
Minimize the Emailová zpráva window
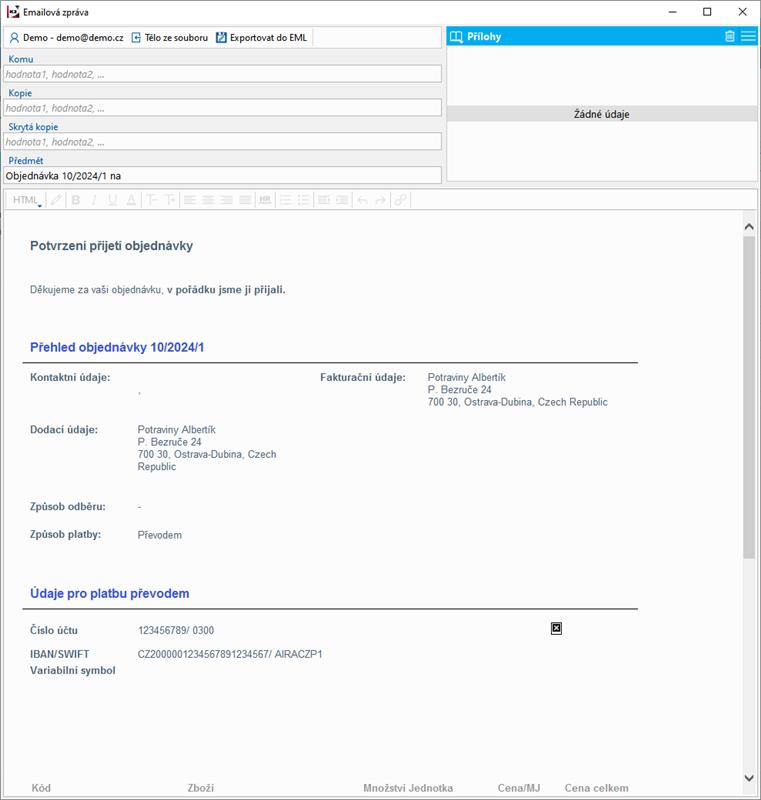[673, 12]
